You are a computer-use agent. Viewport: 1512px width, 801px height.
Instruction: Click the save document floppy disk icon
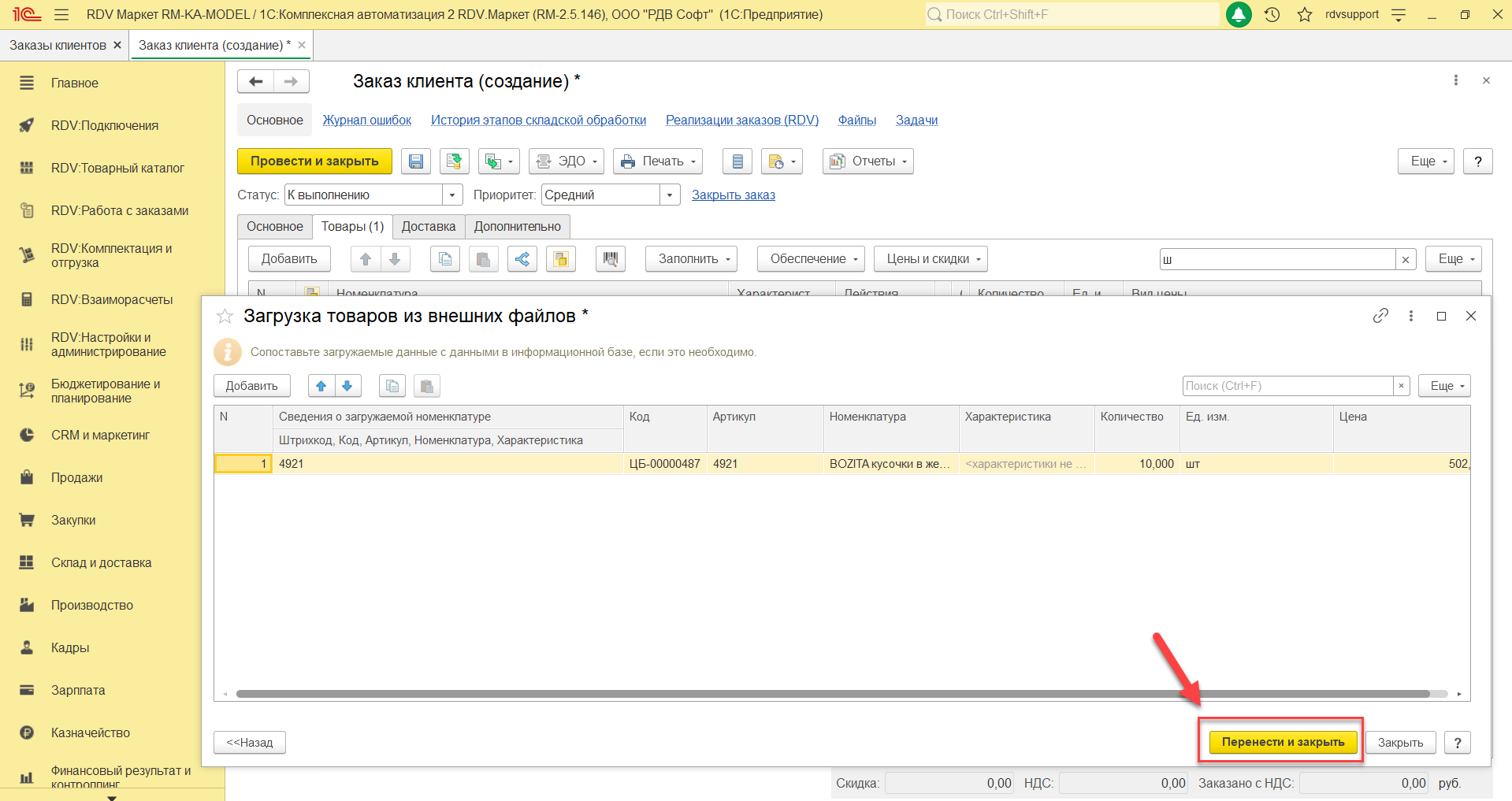click(415, 161)
